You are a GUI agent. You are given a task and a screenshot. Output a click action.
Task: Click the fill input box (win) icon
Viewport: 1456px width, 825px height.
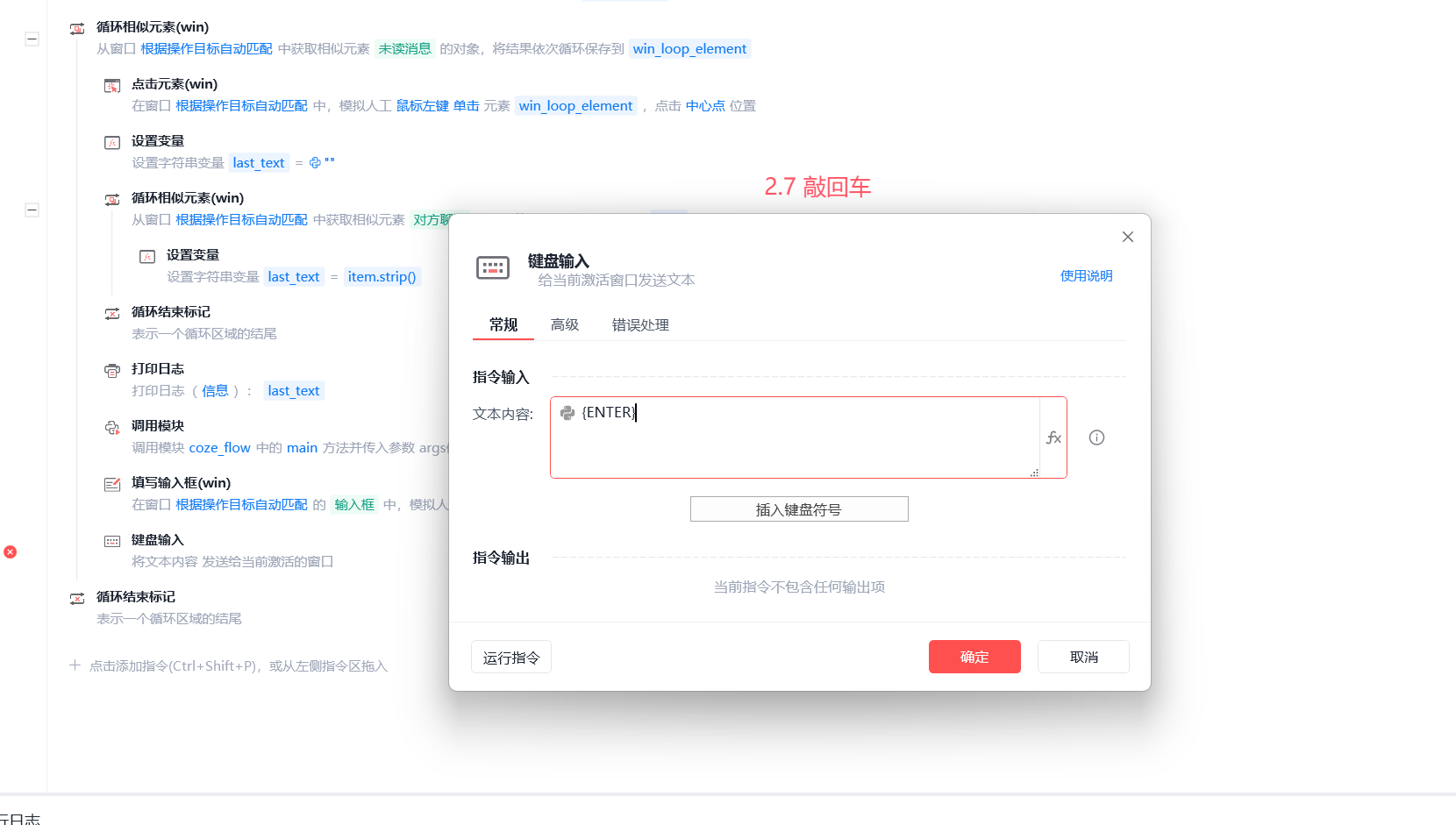pyautogui.click(x=112, y=484)
